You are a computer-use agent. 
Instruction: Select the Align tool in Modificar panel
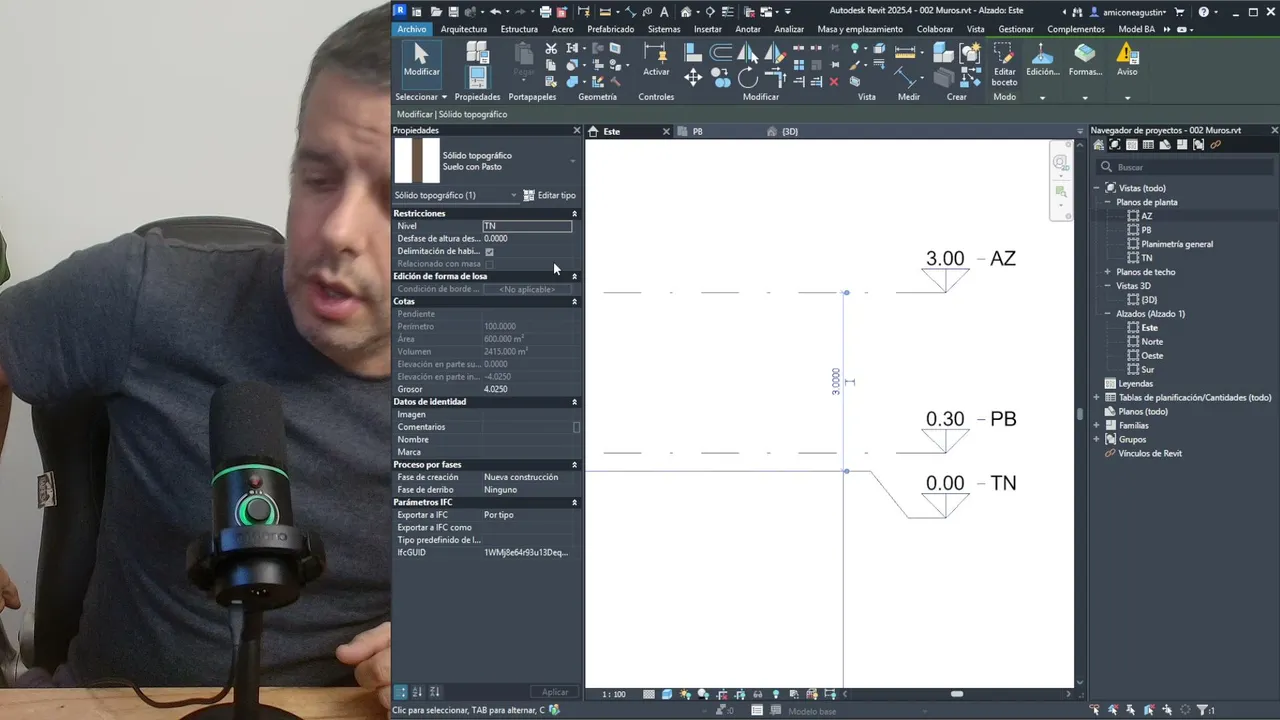click(x=693, y=52)
